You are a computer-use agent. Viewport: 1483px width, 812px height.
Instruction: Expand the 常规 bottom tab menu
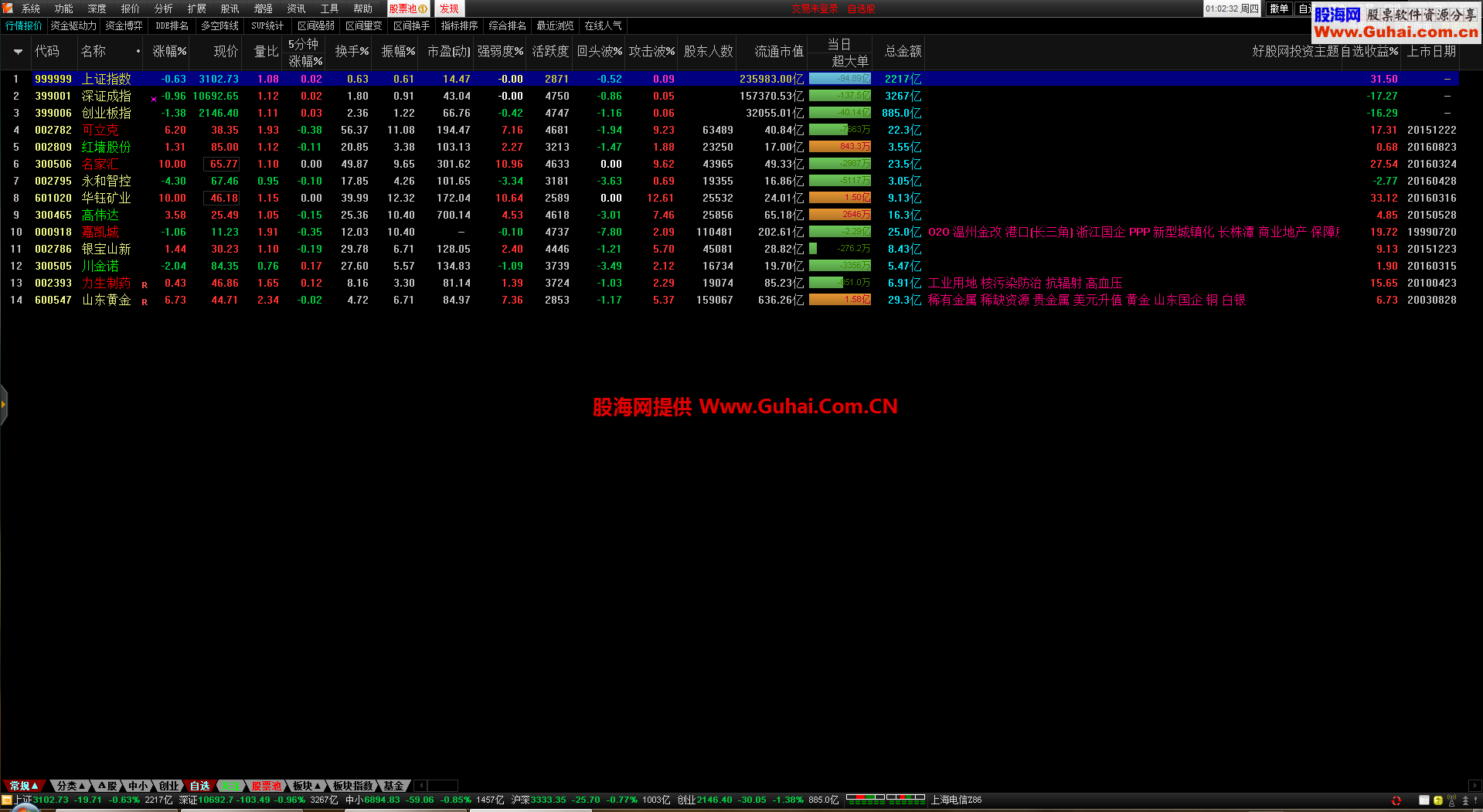pyautogui.click(x=24, y=786)
